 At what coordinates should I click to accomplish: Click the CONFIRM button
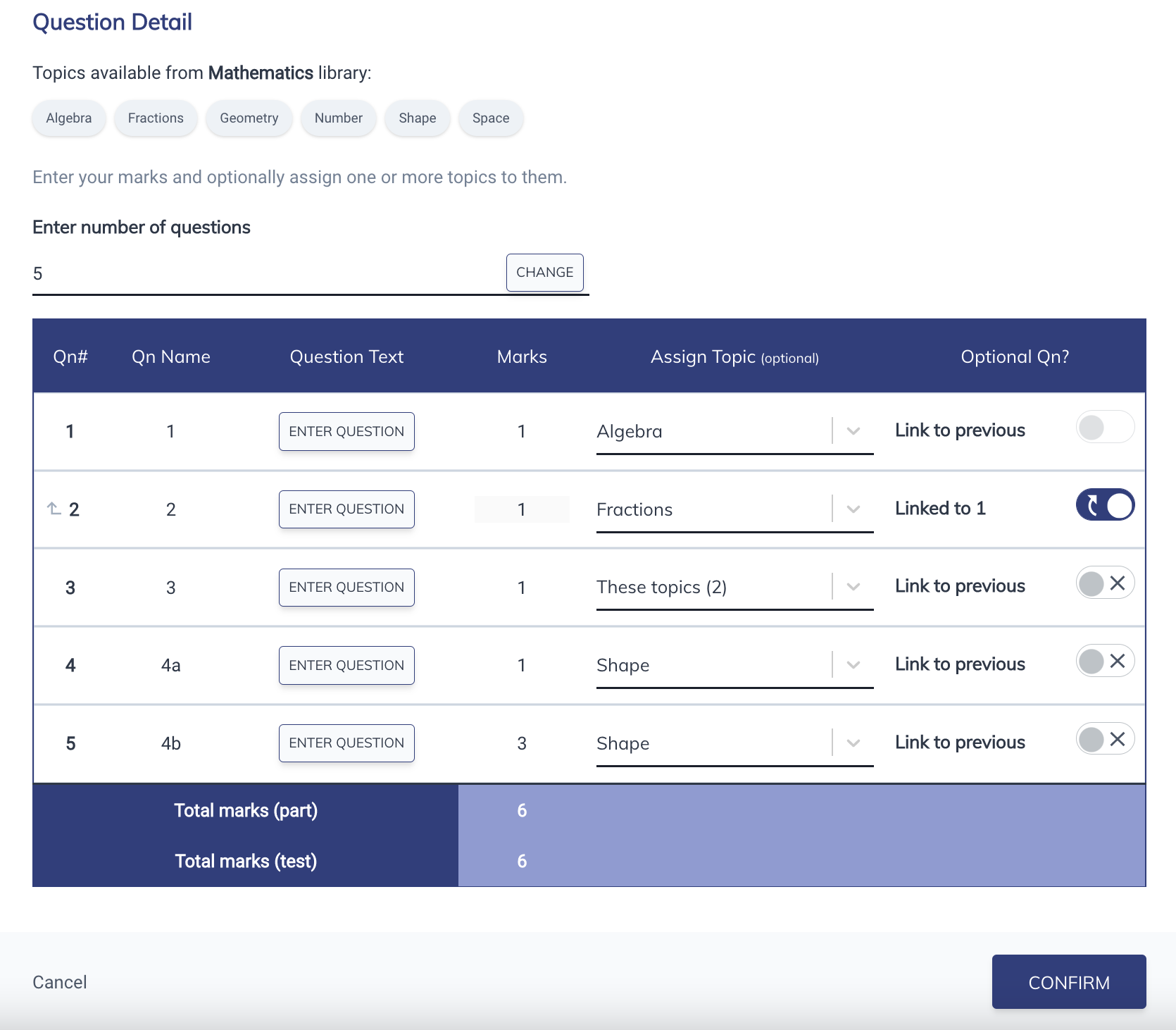(1068, 981)
